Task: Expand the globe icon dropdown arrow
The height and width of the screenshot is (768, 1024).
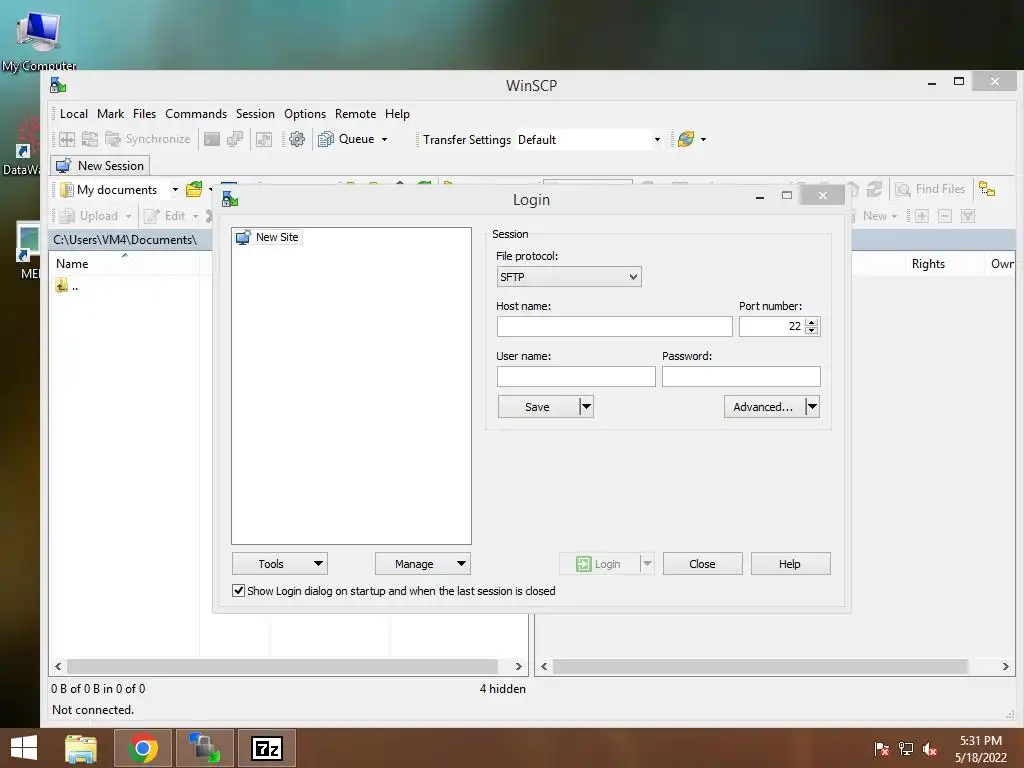Action: (x=703, y=139)
